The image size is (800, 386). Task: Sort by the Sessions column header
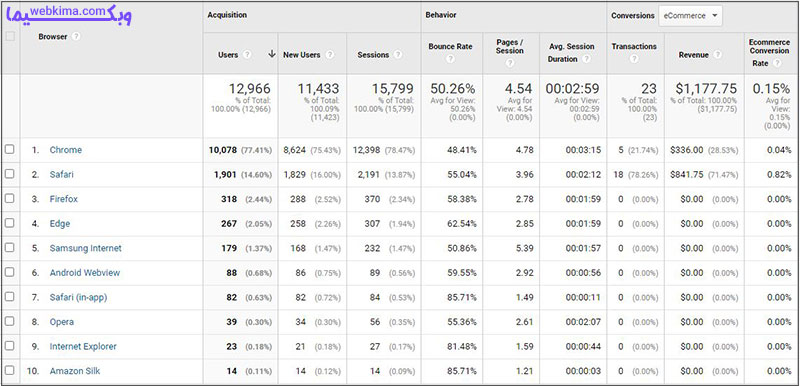[x=373, y=55]
